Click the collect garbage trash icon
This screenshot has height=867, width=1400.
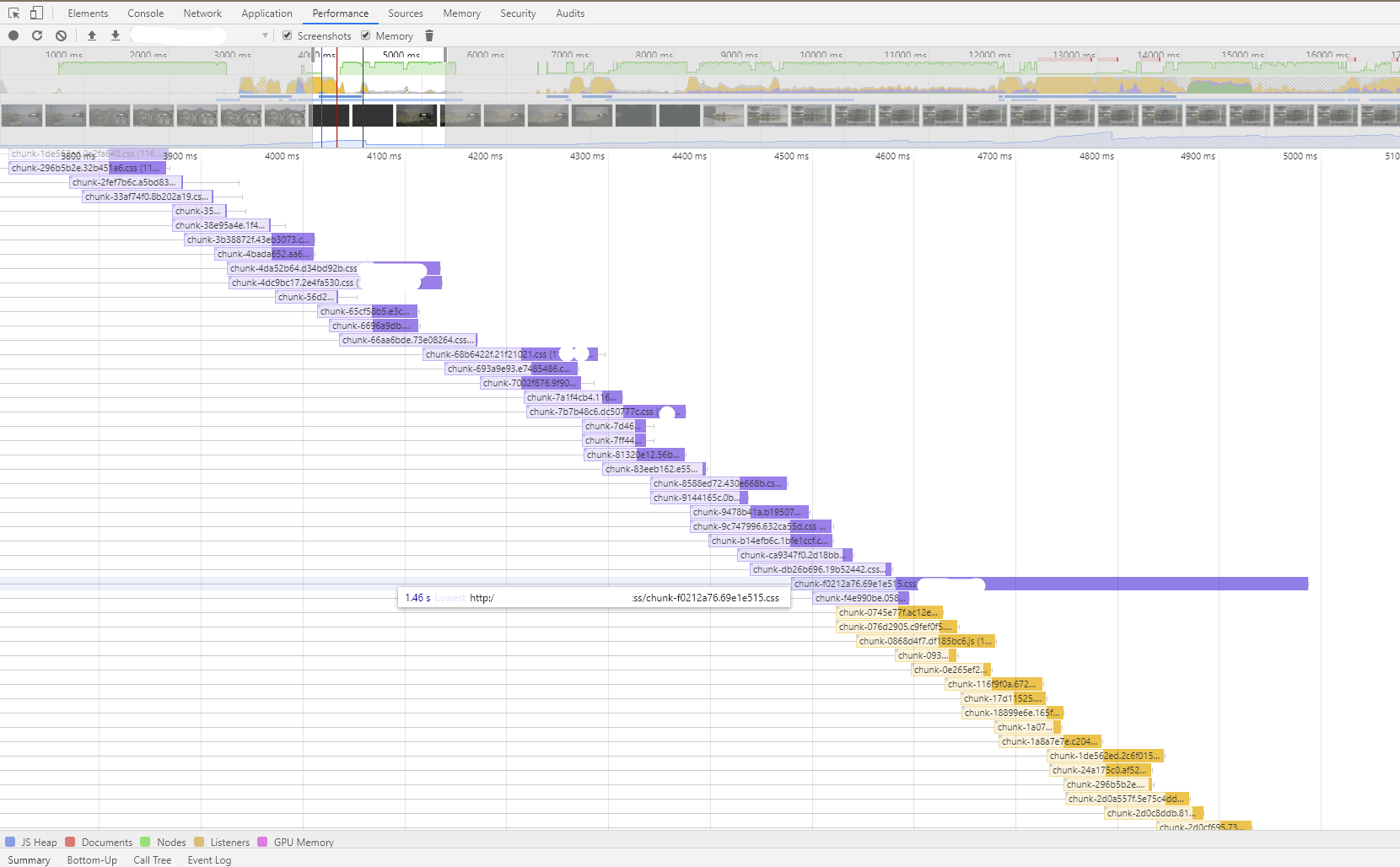click(x=429, y=35)
